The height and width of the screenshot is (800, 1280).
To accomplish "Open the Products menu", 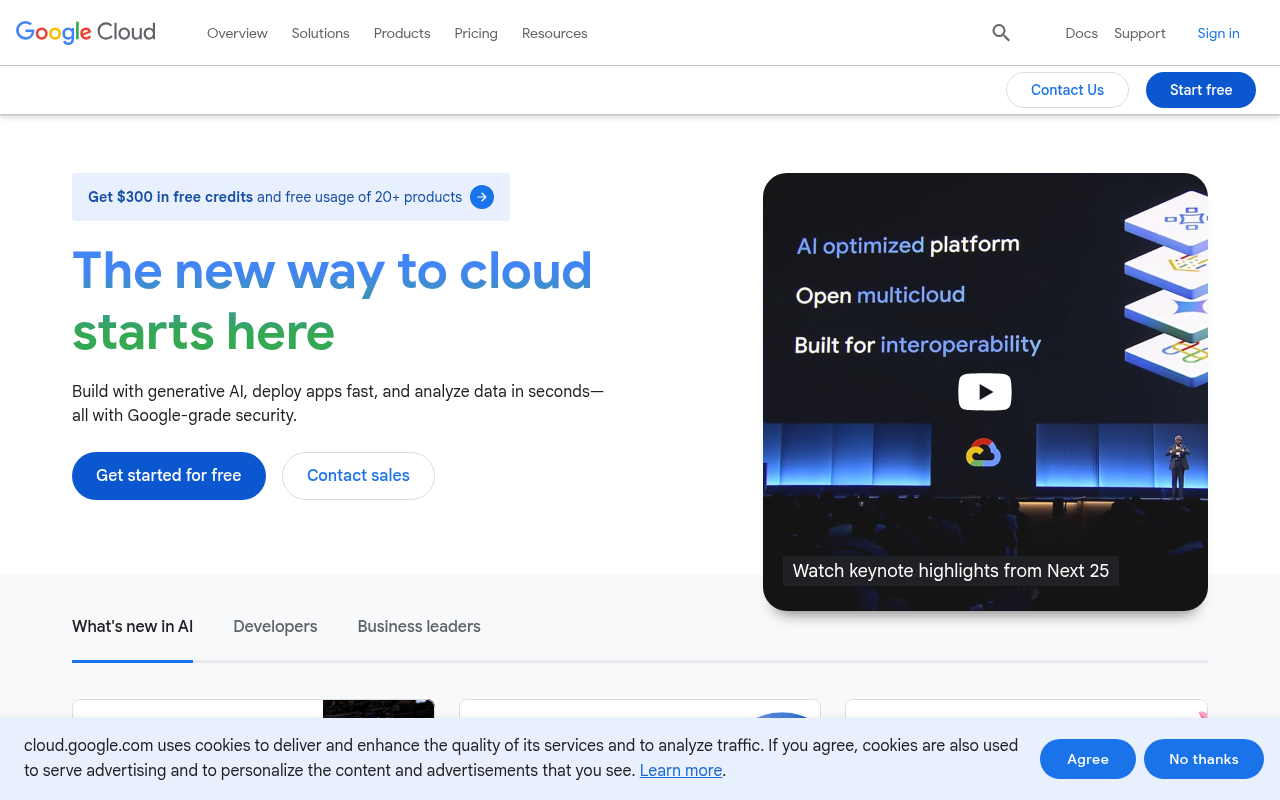I will [401, 33].
